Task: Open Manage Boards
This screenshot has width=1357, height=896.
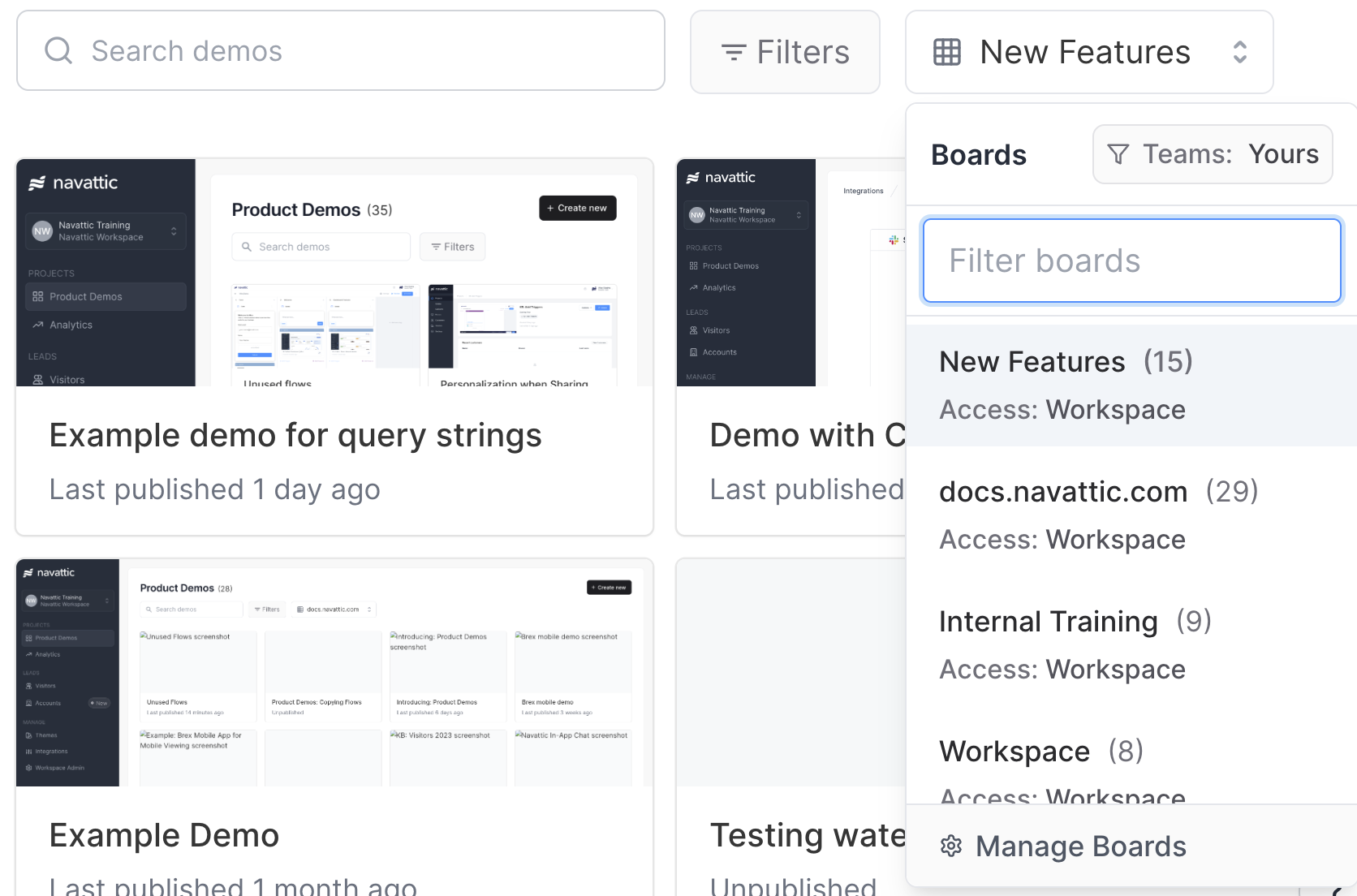Action: pos(1131,846)
